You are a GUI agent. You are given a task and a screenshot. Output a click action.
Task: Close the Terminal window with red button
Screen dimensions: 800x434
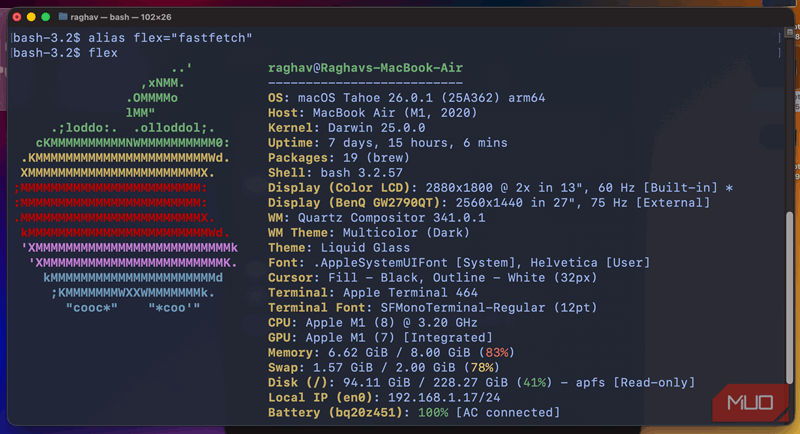[15, 17]
